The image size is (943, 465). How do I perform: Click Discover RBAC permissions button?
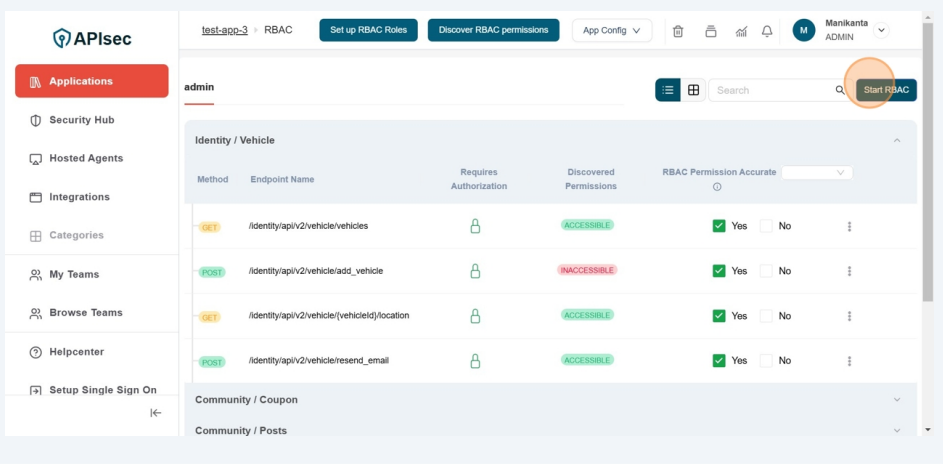tap(493, 30)
